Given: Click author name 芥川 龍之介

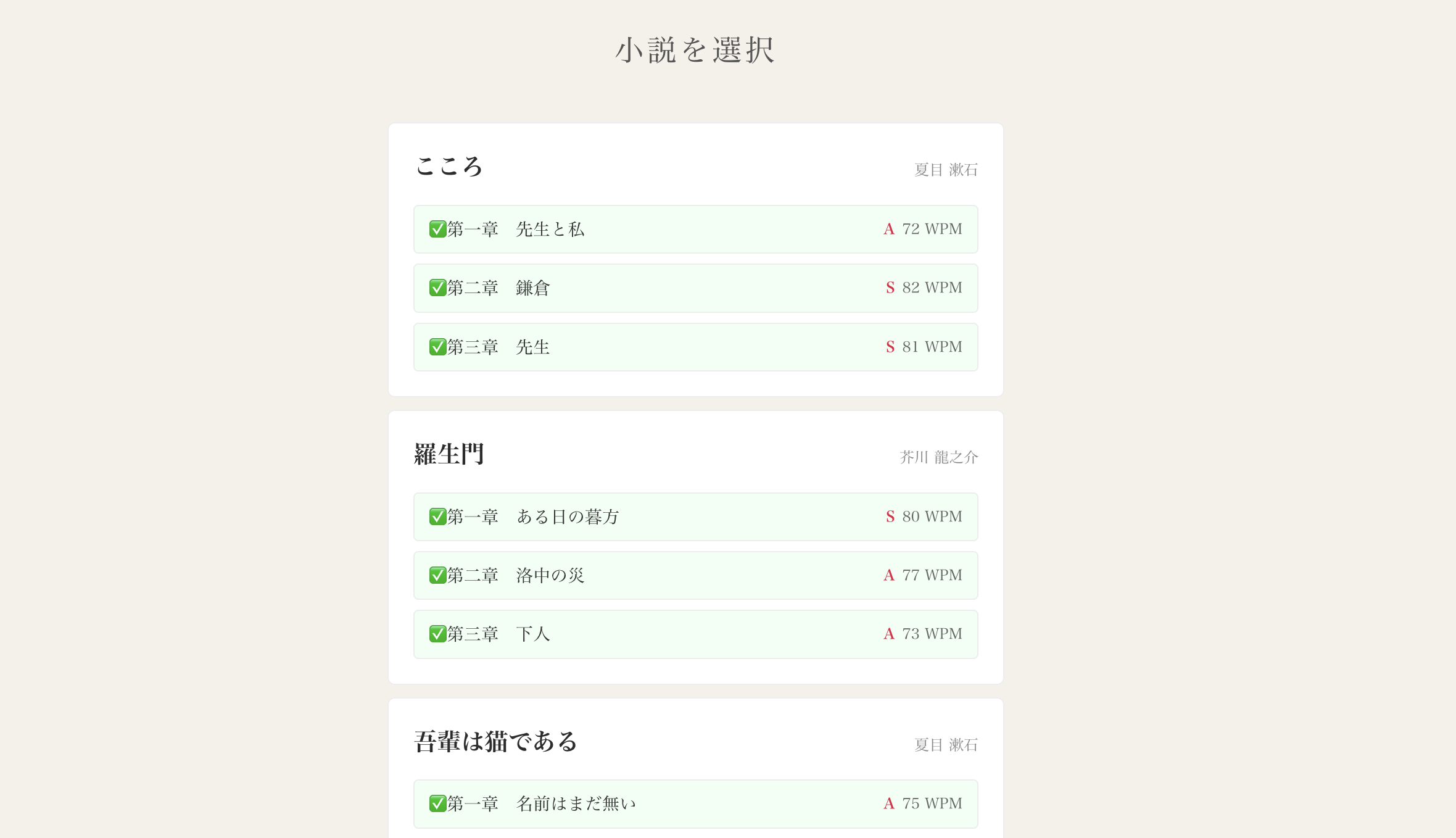Looking at the screenshot, I should pos(938,457).
